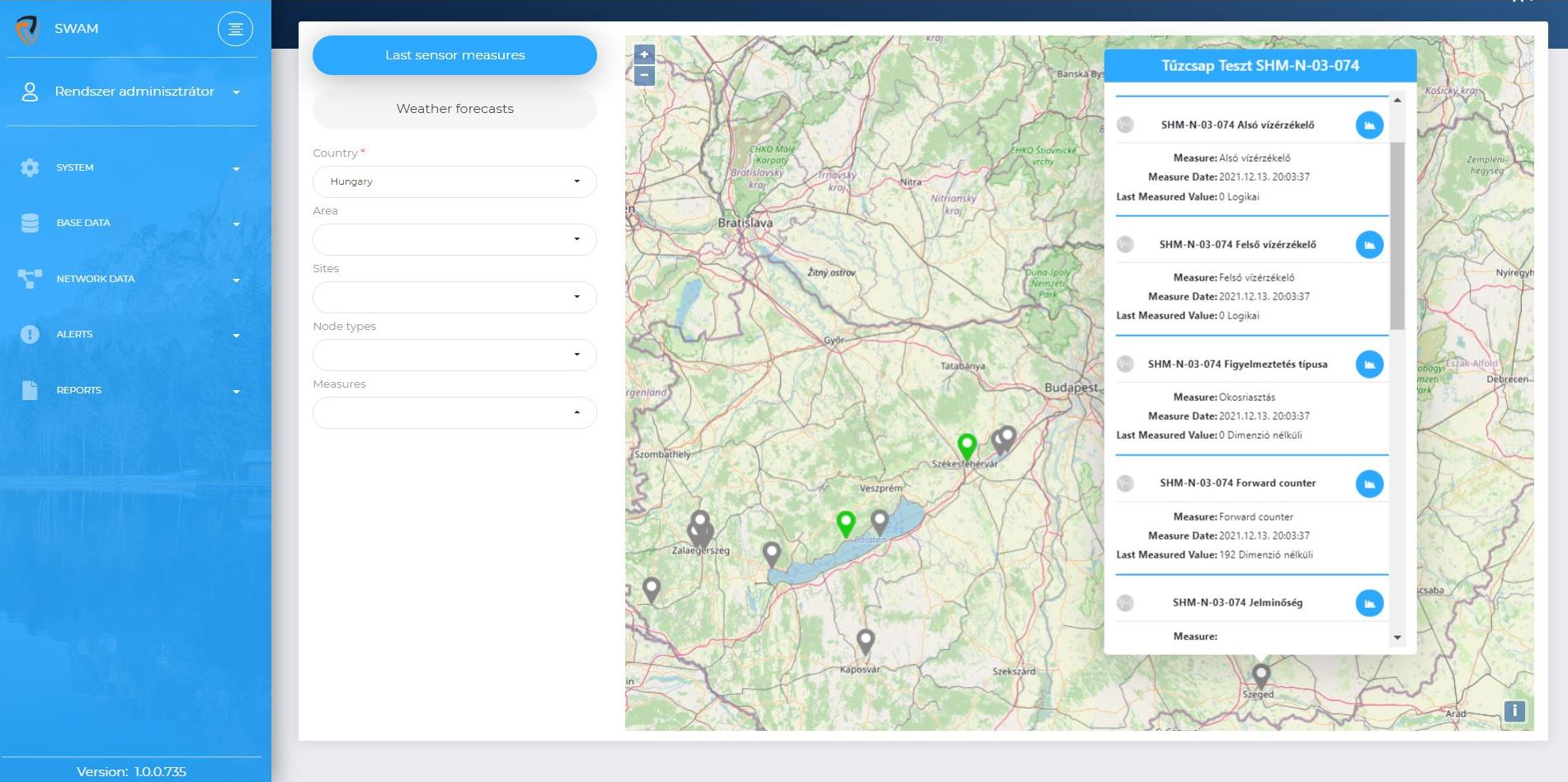Click the SWAM title link
1568x782 pixels.
coord(76,29)
